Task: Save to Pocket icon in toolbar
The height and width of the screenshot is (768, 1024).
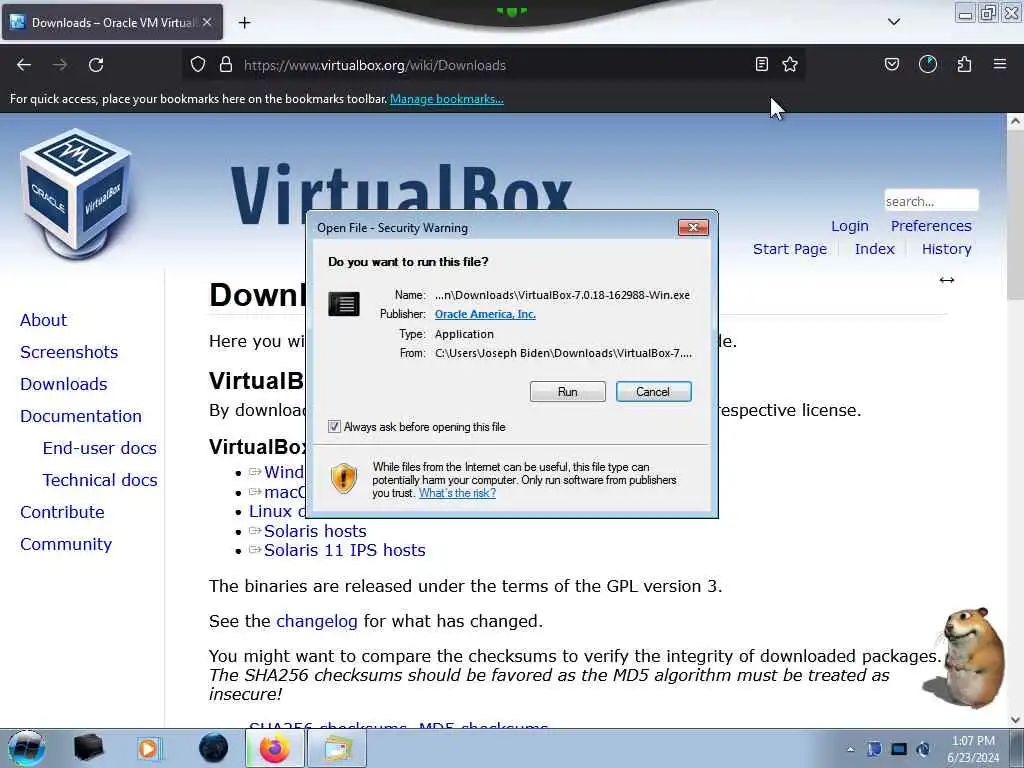Action: pos(891,64)
